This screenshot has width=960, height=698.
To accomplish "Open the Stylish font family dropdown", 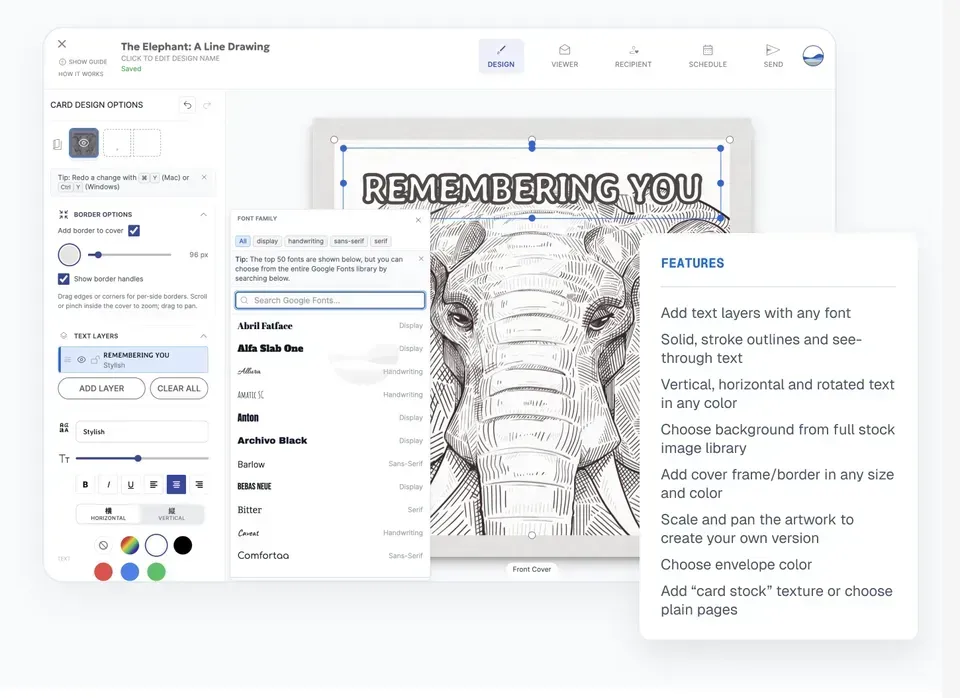I will click(x=142, y=432).
